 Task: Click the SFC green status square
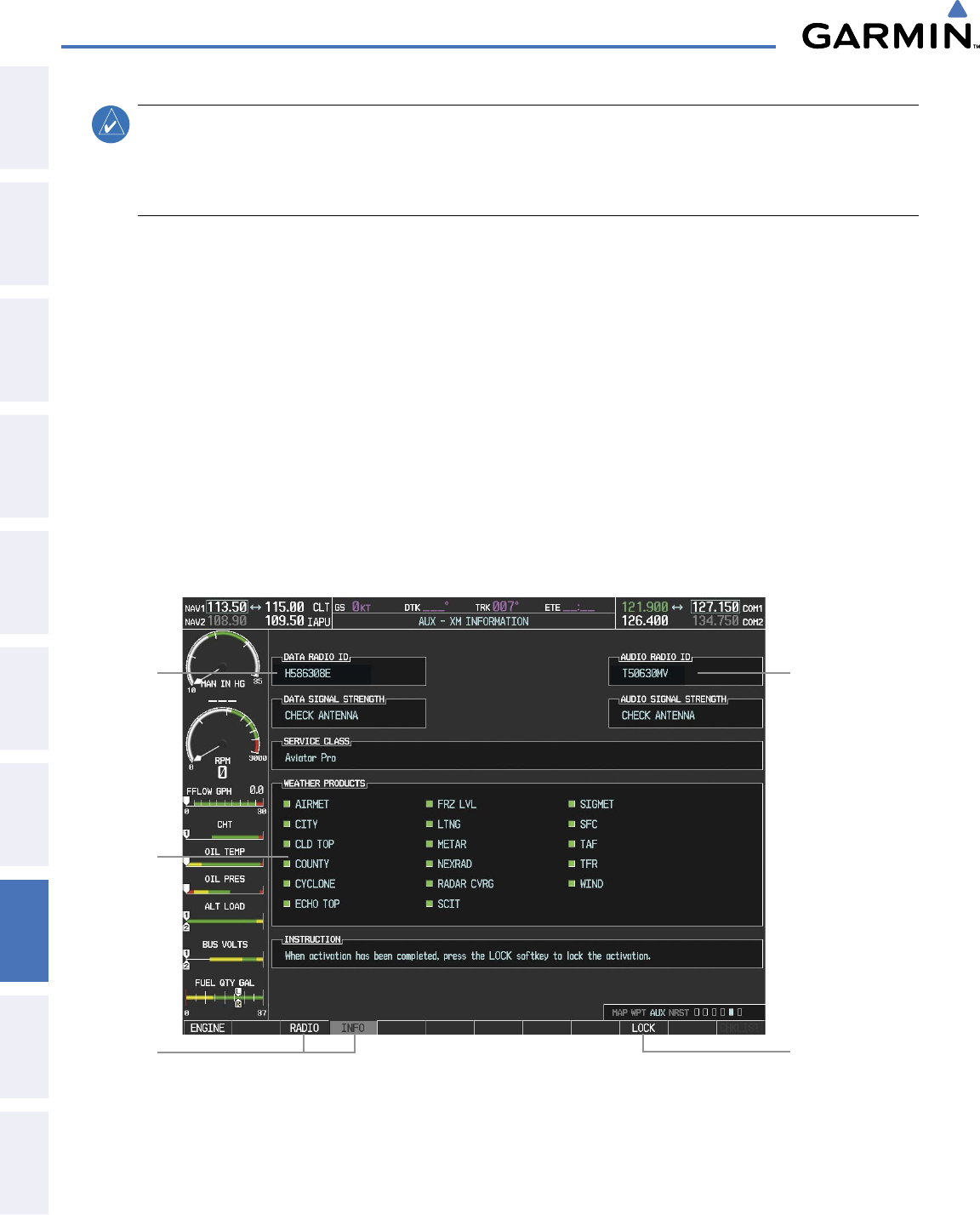tap(573, 824)
